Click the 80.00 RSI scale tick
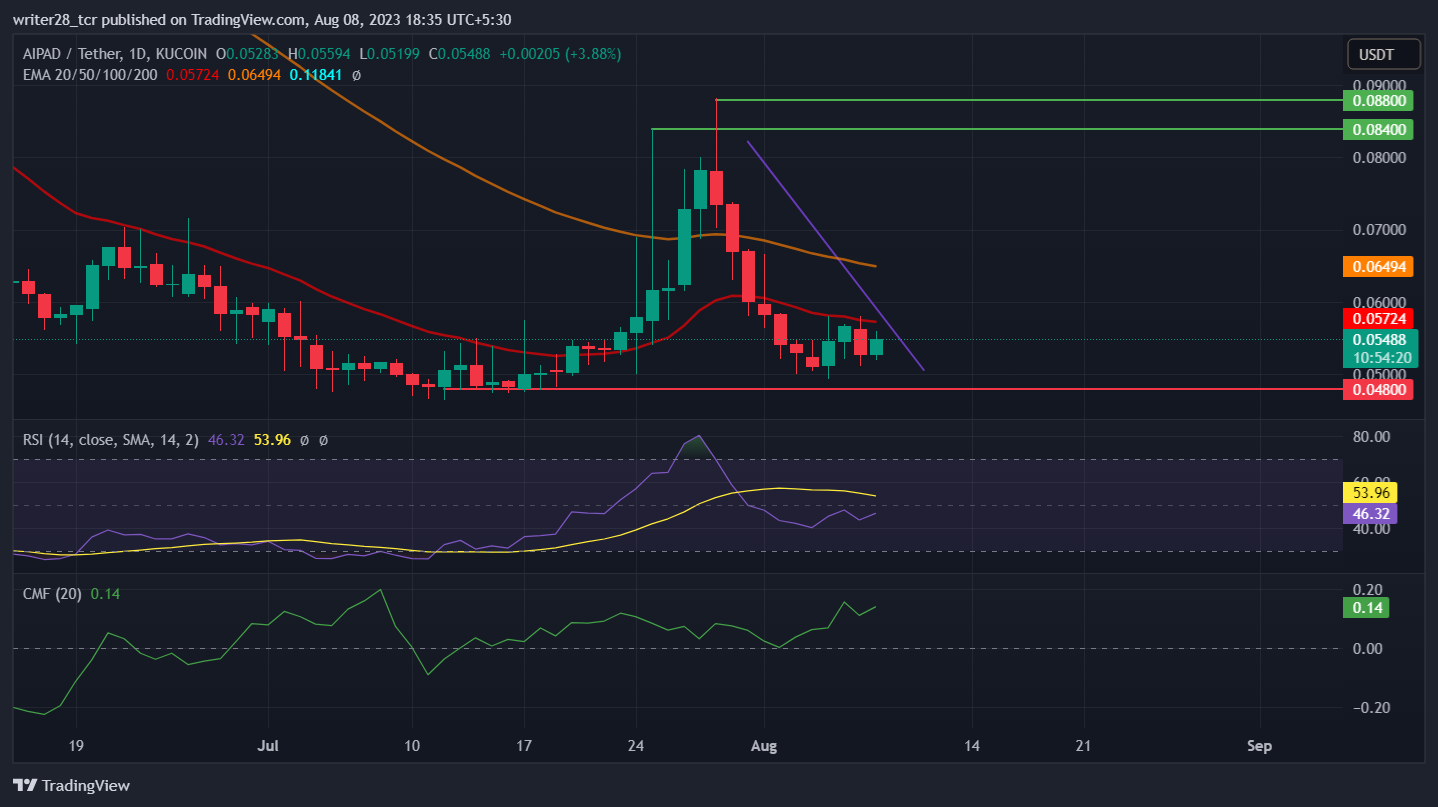Image resolution: width=1438 pixels, height=807 pixels. [x=1370, y=437]
